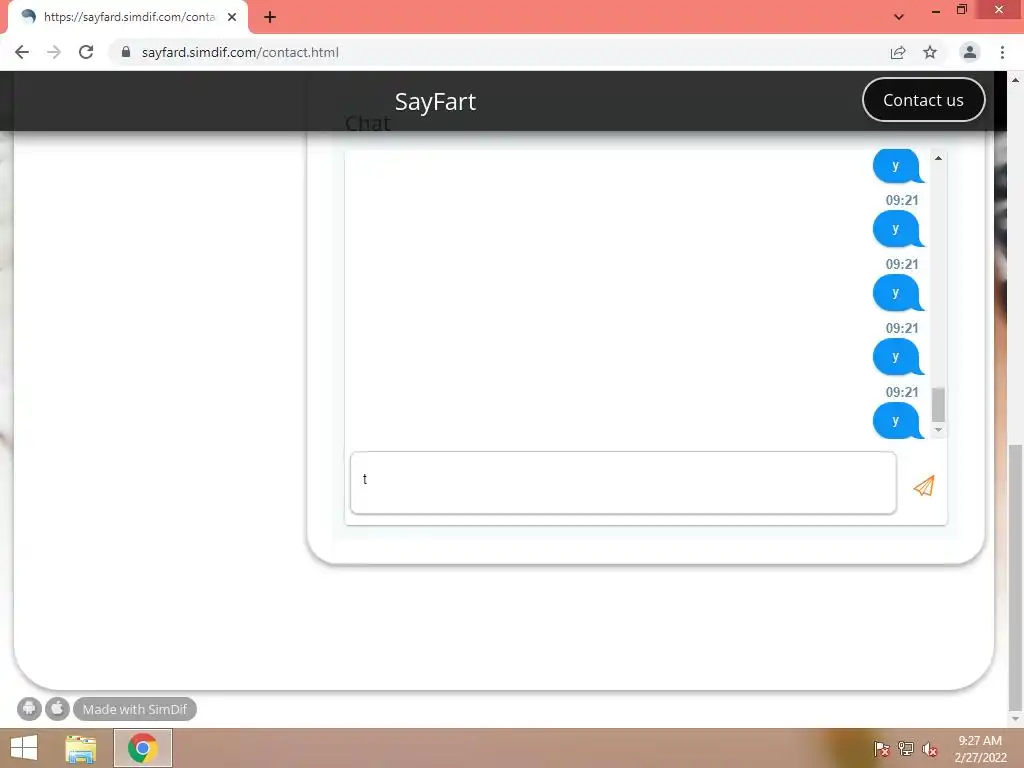Click the chat message input field
Image resolution: width=1024 pixels, height=768 pixels.
click(x=623, y=483)
